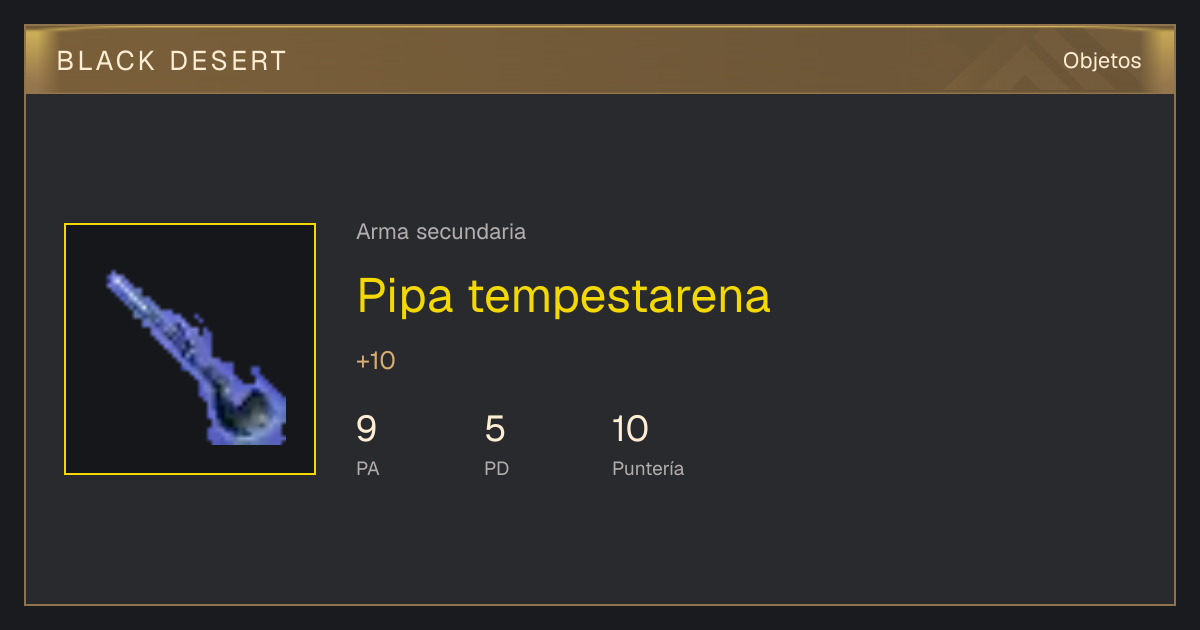The height and width of the screenshot is (630, 1200).
Task: Click the word tempestarena in title
Action: click(619, 296)
